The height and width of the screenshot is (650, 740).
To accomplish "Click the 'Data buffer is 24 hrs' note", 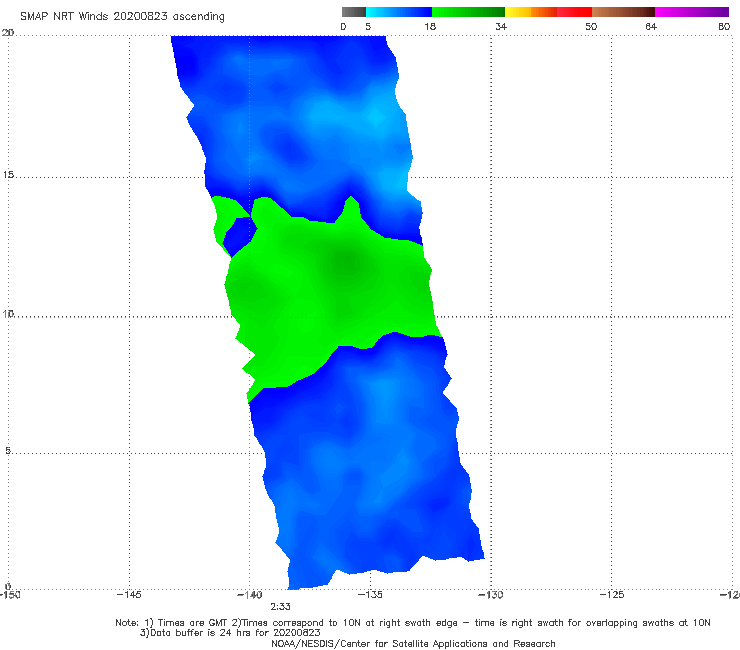I will point(230,633).
